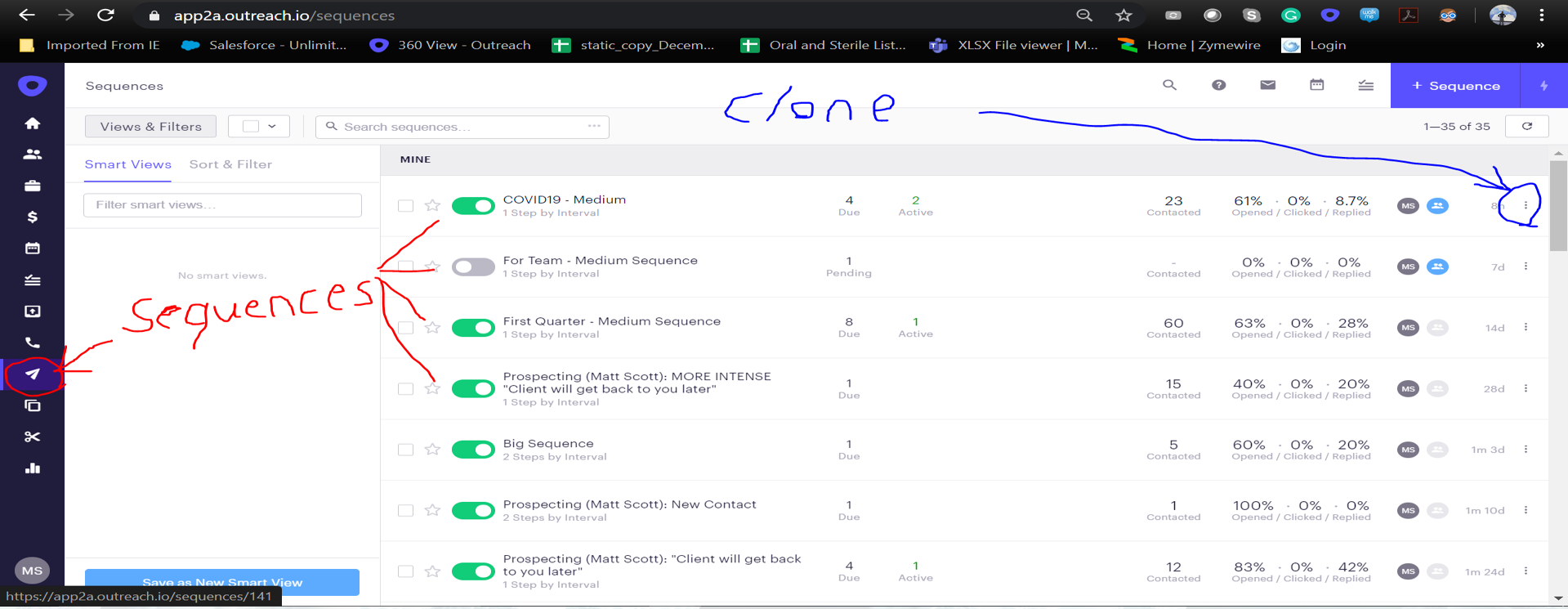
Task: Open Imported From IE bookmark folder
Action: coord(90,45)
